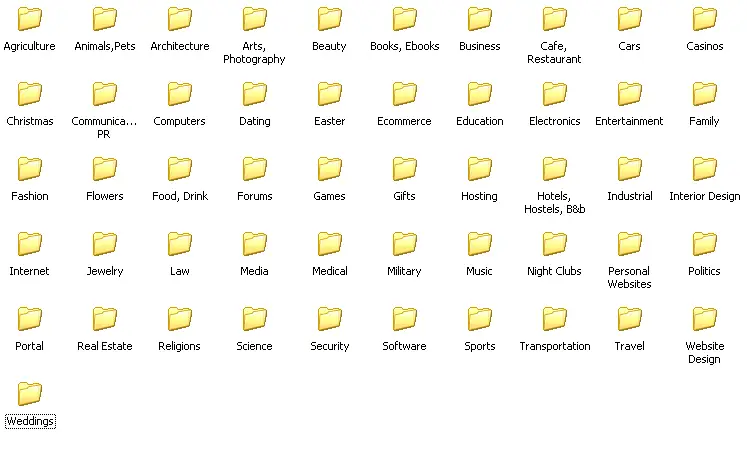The height and width of the screenshot is (475, 747).
Task: Click the Casinos folder icon
Action: pyautogui.click(x=705, y=19)
